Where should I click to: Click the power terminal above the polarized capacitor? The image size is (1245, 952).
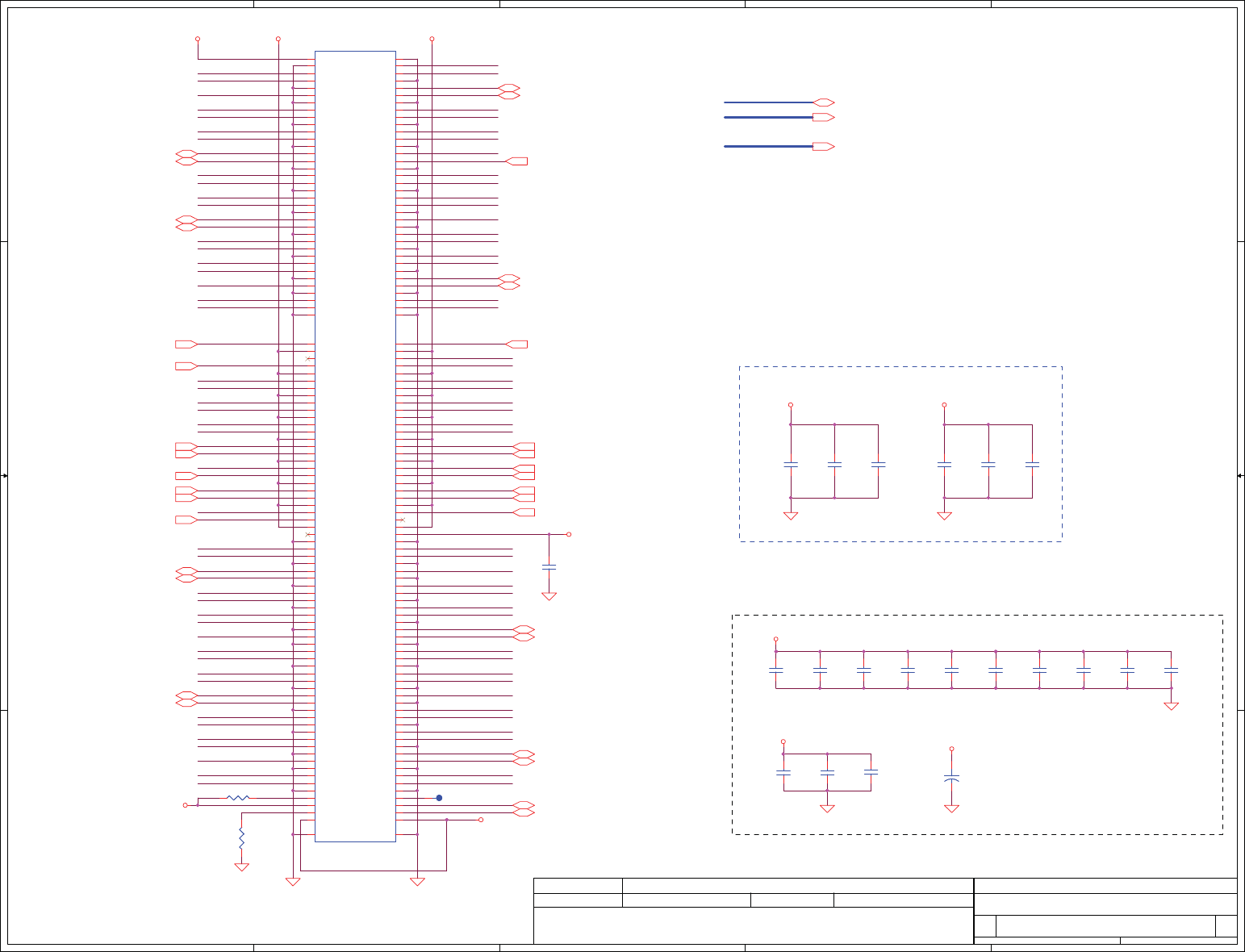pyautogui.click(x=951, y=749)
